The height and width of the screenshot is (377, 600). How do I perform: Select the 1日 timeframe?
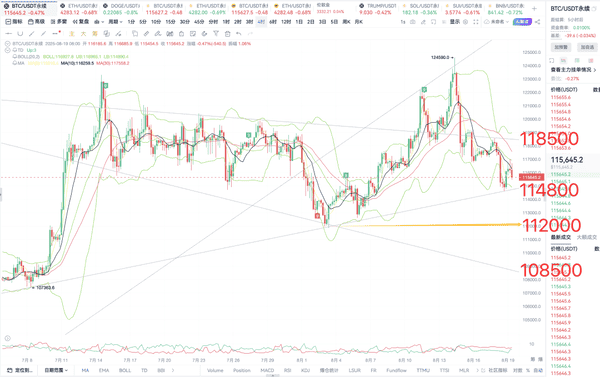tap(299, 22)
